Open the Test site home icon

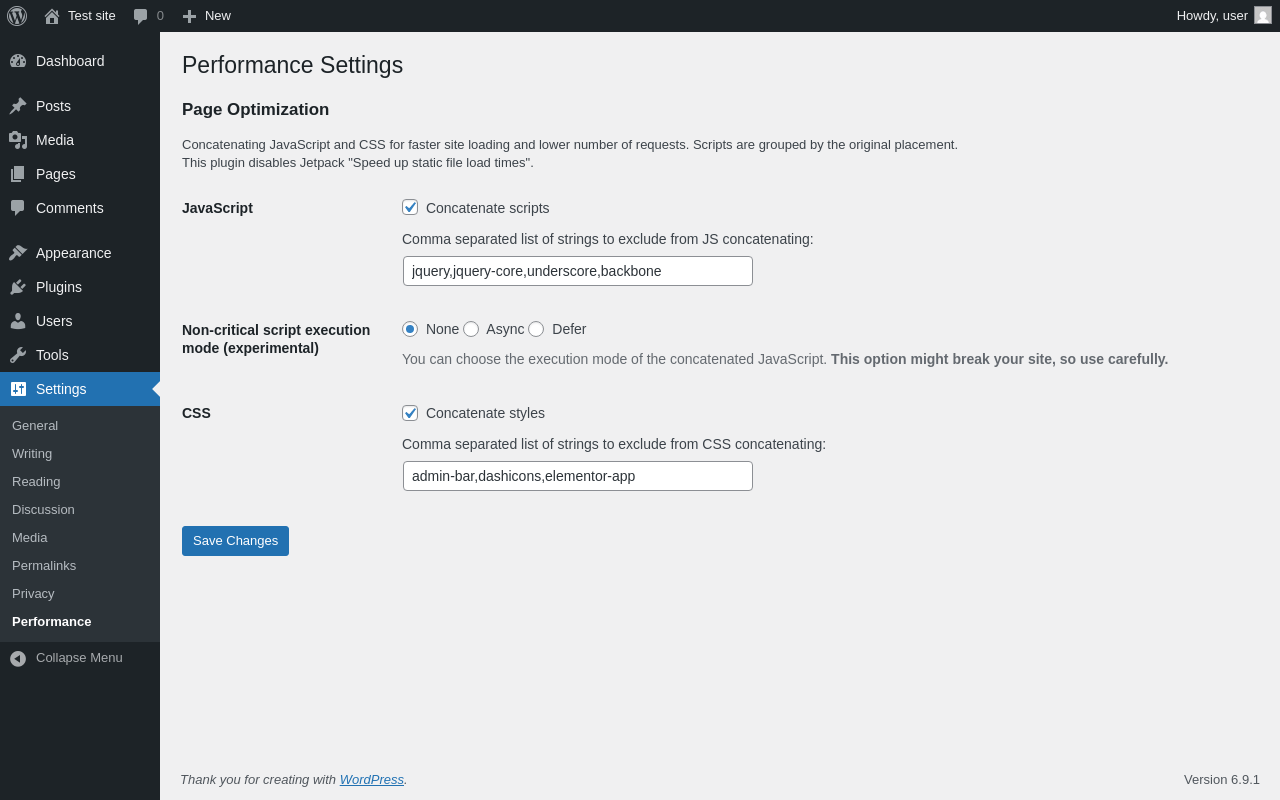point(52,16)
